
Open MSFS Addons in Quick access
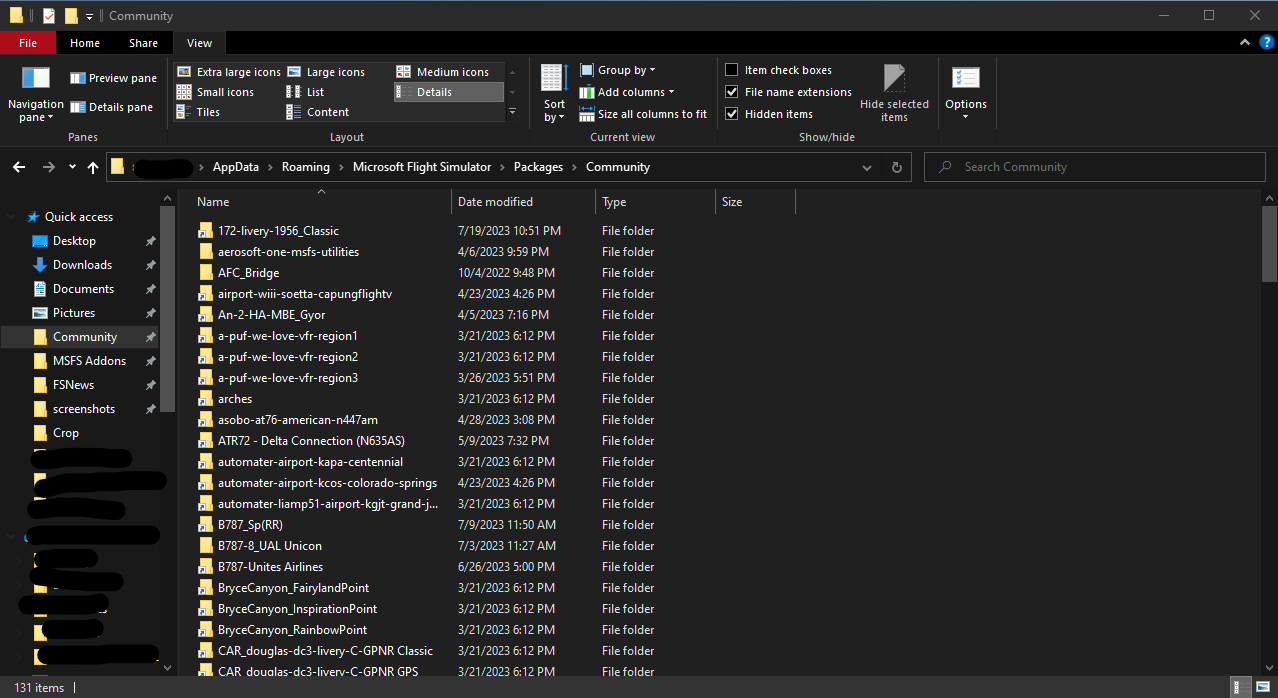pos(89,361)
